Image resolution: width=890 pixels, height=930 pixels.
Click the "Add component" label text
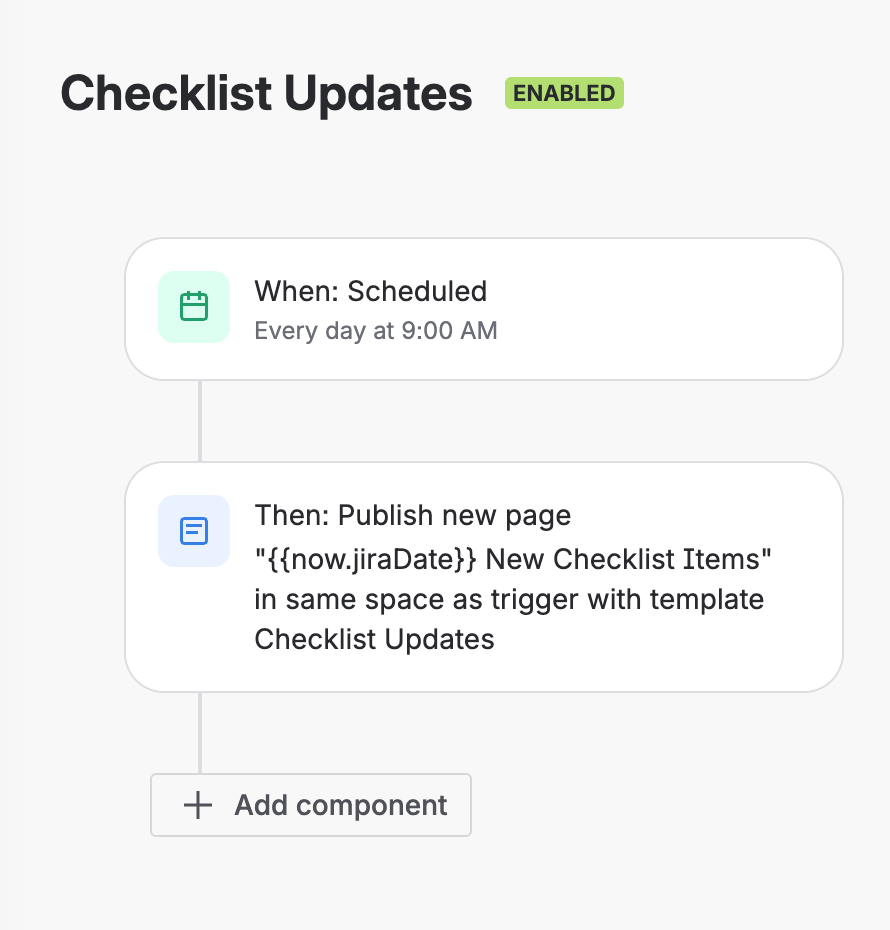click(340, 805)
